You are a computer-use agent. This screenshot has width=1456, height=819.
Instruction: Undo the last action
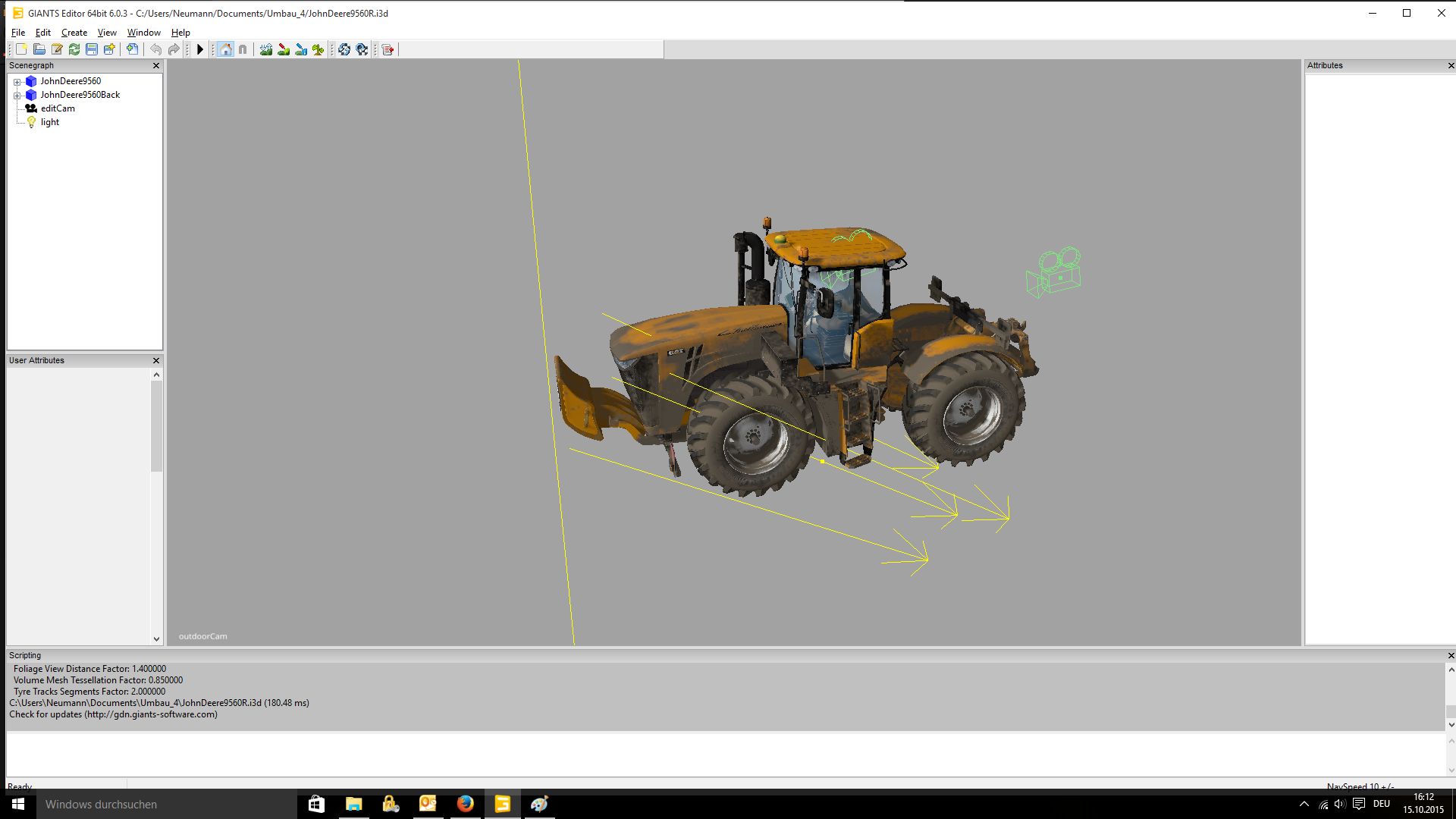tap(156, 49)
